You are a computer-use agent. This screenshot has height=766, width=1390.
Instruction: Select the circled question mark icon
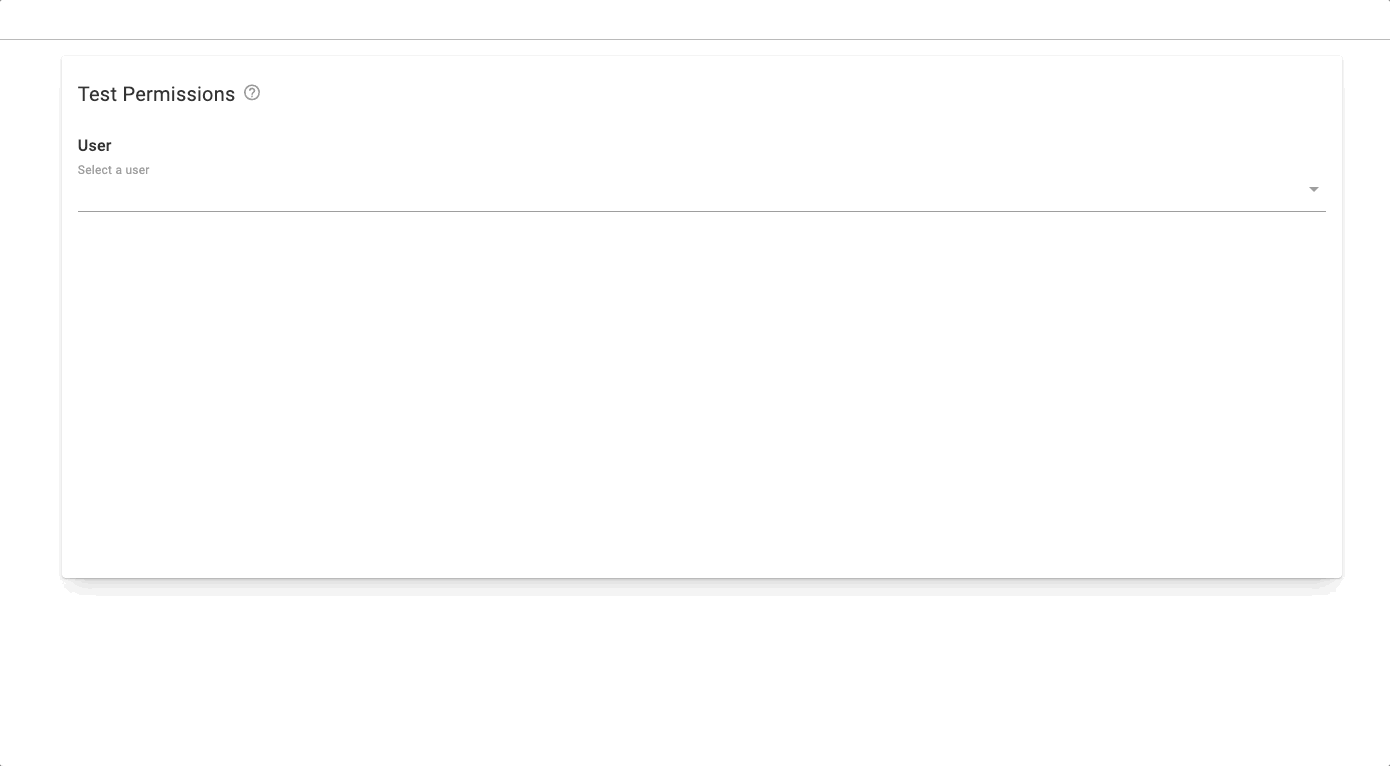click(x=252, y=93)
